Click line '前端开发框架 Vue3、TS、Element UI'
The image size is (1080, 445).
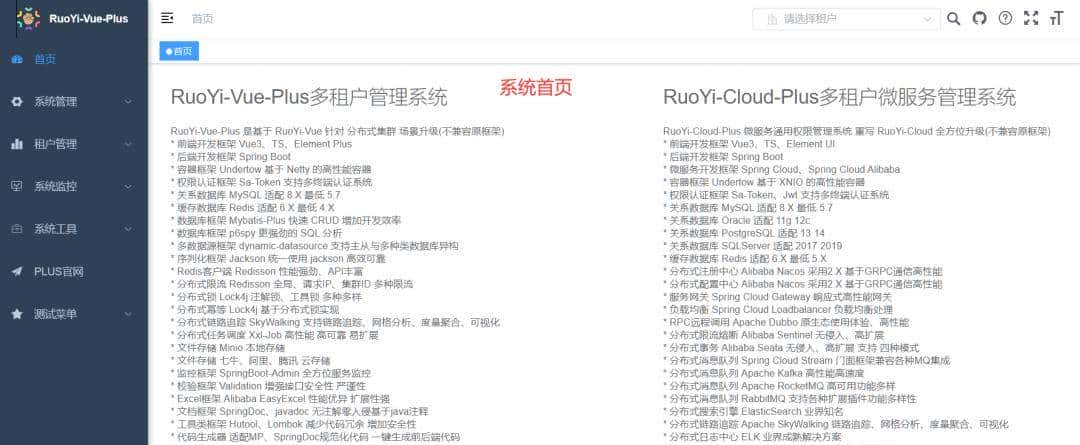point(749,144)
